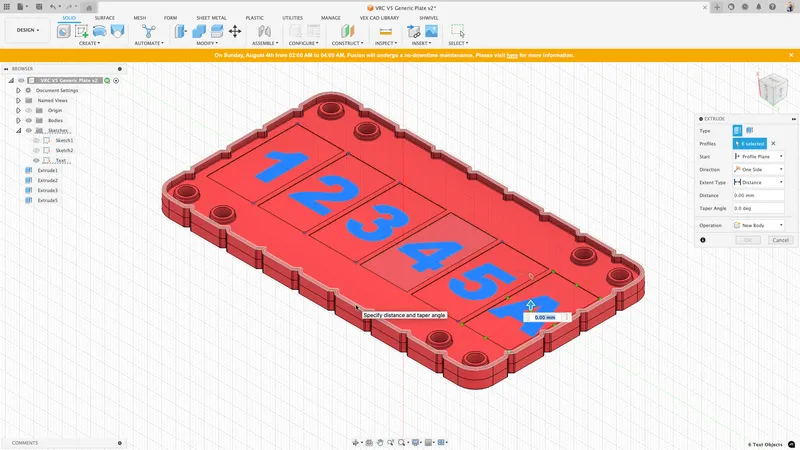Click the Automate toolbar icon
This screenshot has height=450, width=800.
pos(149,31)
